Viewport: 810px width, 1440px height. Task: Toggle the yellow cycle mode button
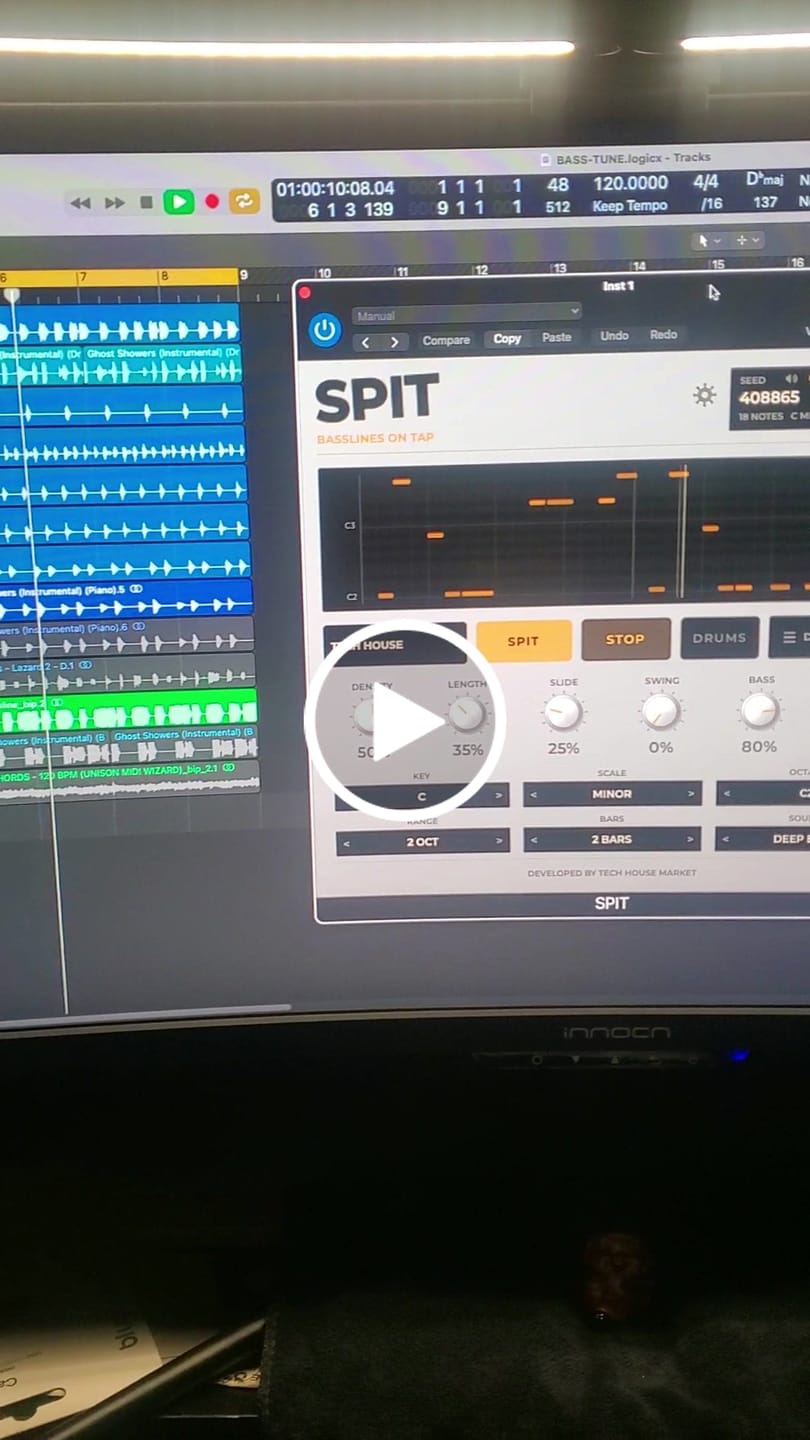pyautogui.click(x=244, y=201)
